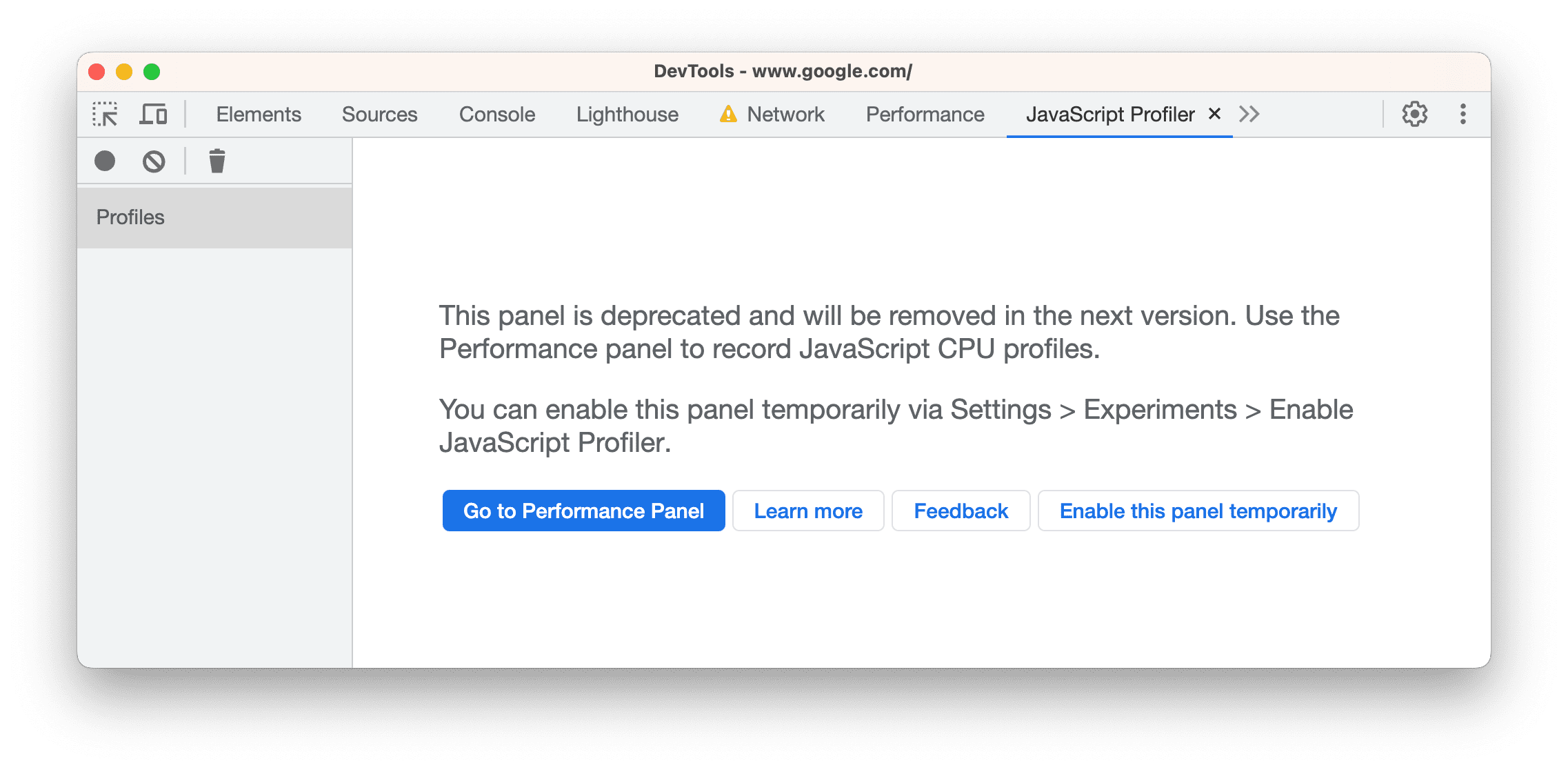The image size is (1568, 770).
Task: Select the Elements panel tab
Action: pyautogui.click(x=257, y=112)
